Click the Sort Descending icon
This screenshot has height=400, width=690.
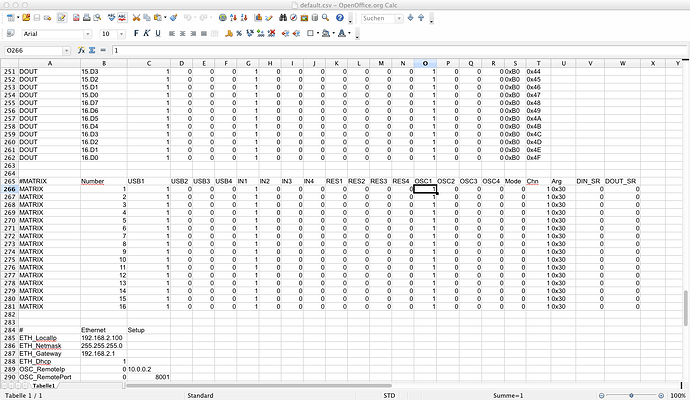[244, 18]
